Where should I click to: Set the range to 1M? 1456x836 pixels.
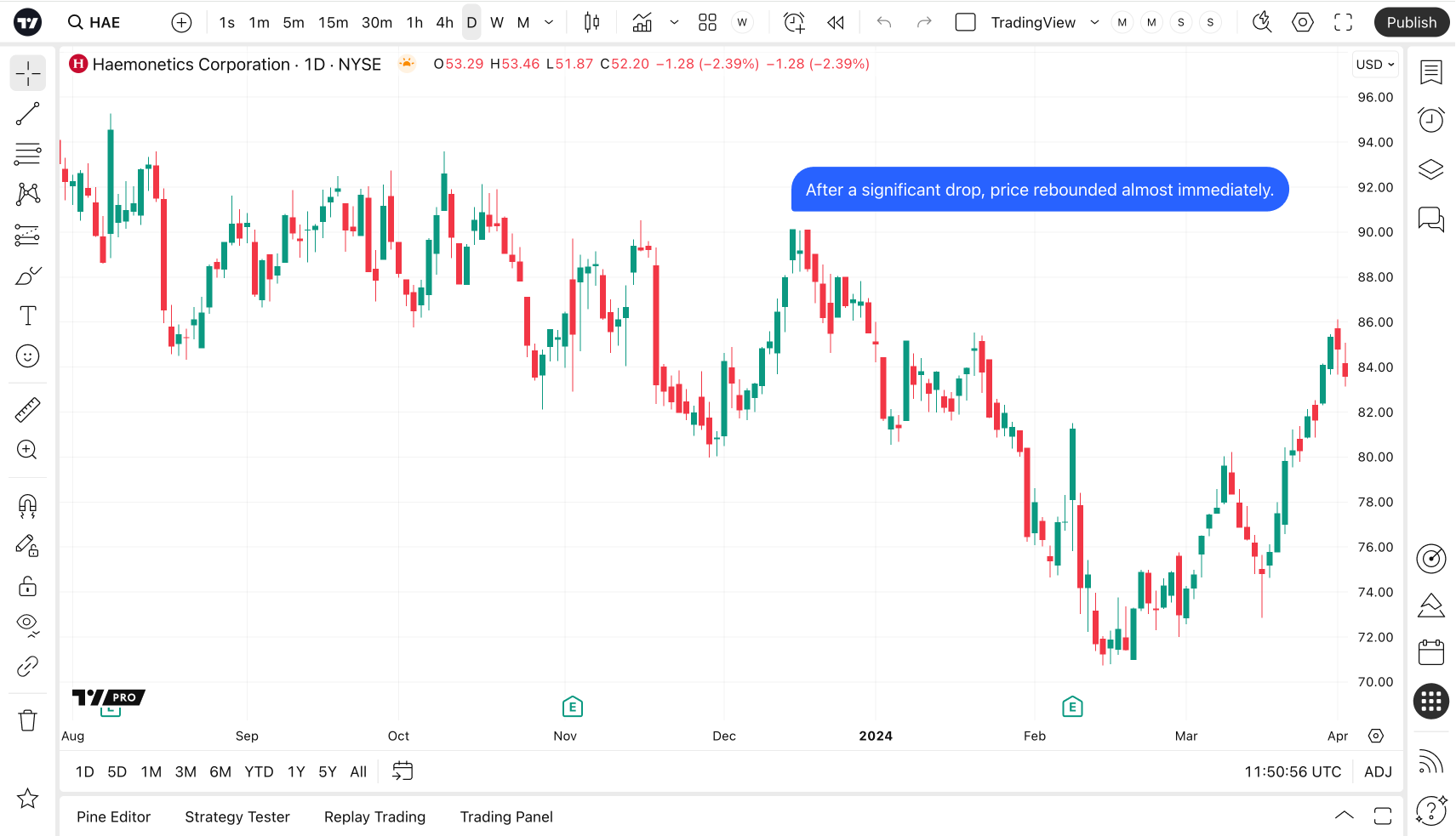pyautogui.click(x=151, y=771)
